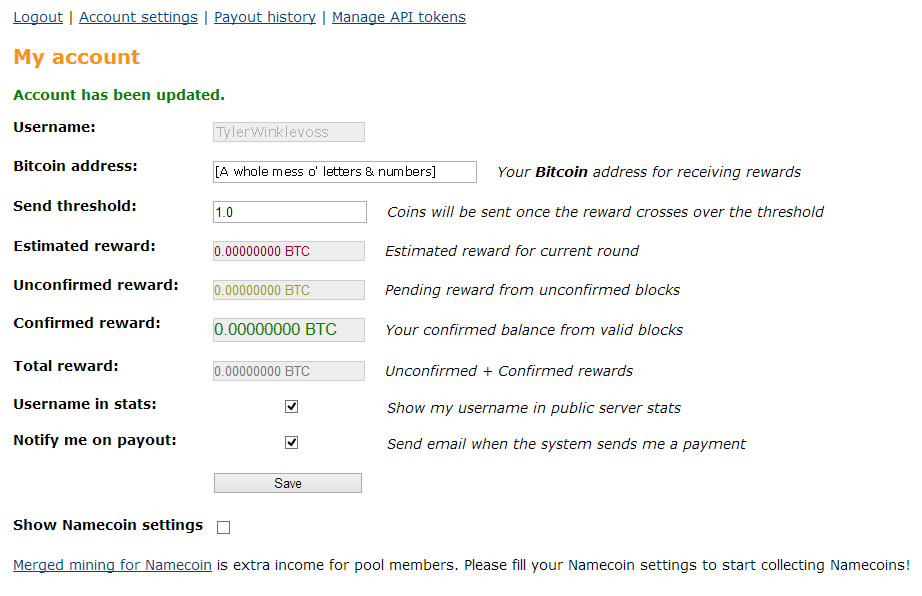Open Account settings page
This screenshot has height=596, width=922.
(138, 17)
